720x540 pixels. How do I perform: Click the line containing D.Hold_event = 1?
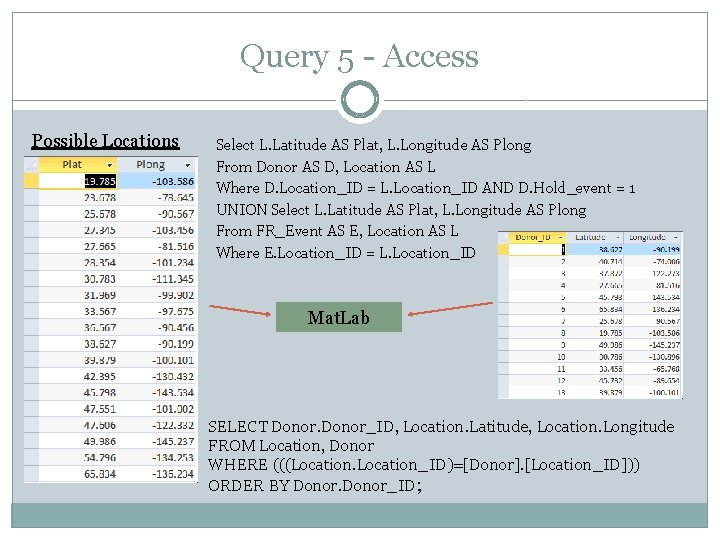[x=426, y=188]
